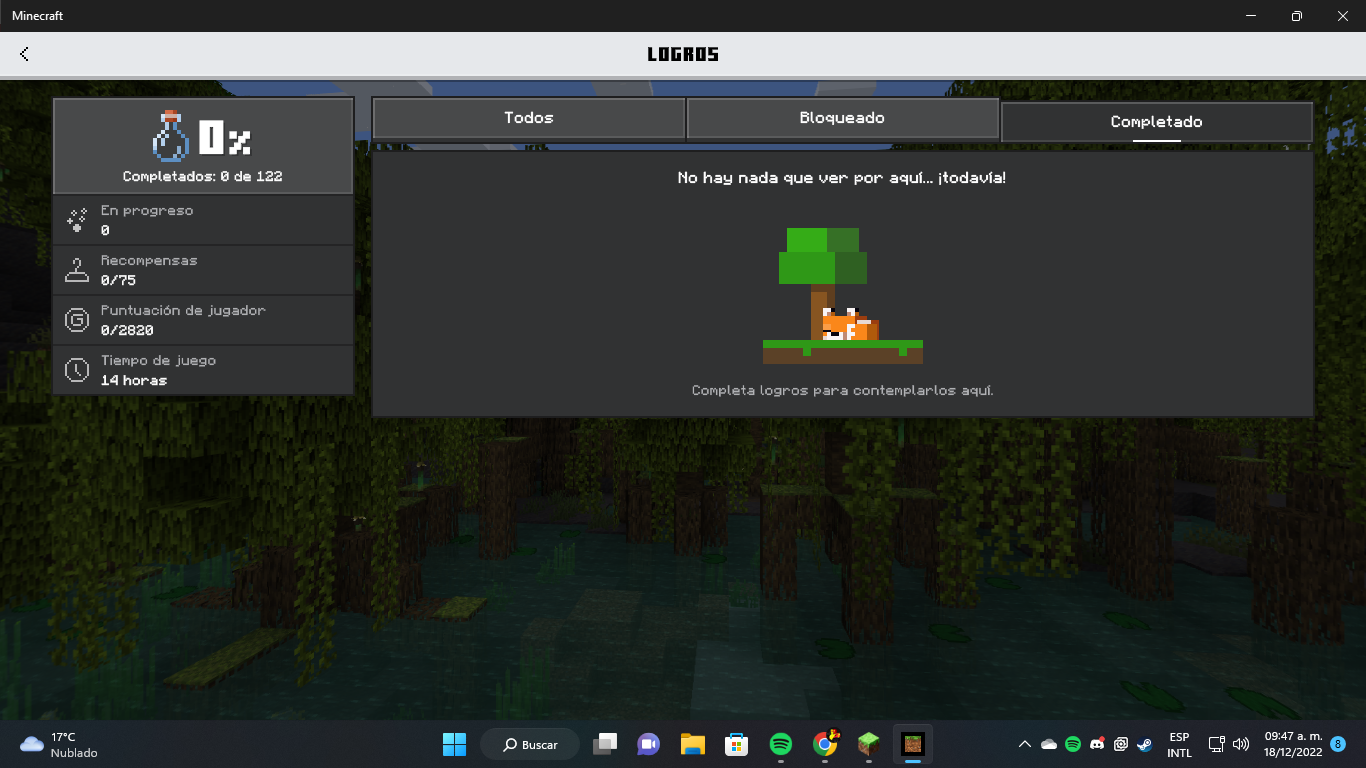Image resolution: width=1366 pixels, height=768 pixels.
Task: Click the Buscar taskbar search box
Action: coord(530,745)
